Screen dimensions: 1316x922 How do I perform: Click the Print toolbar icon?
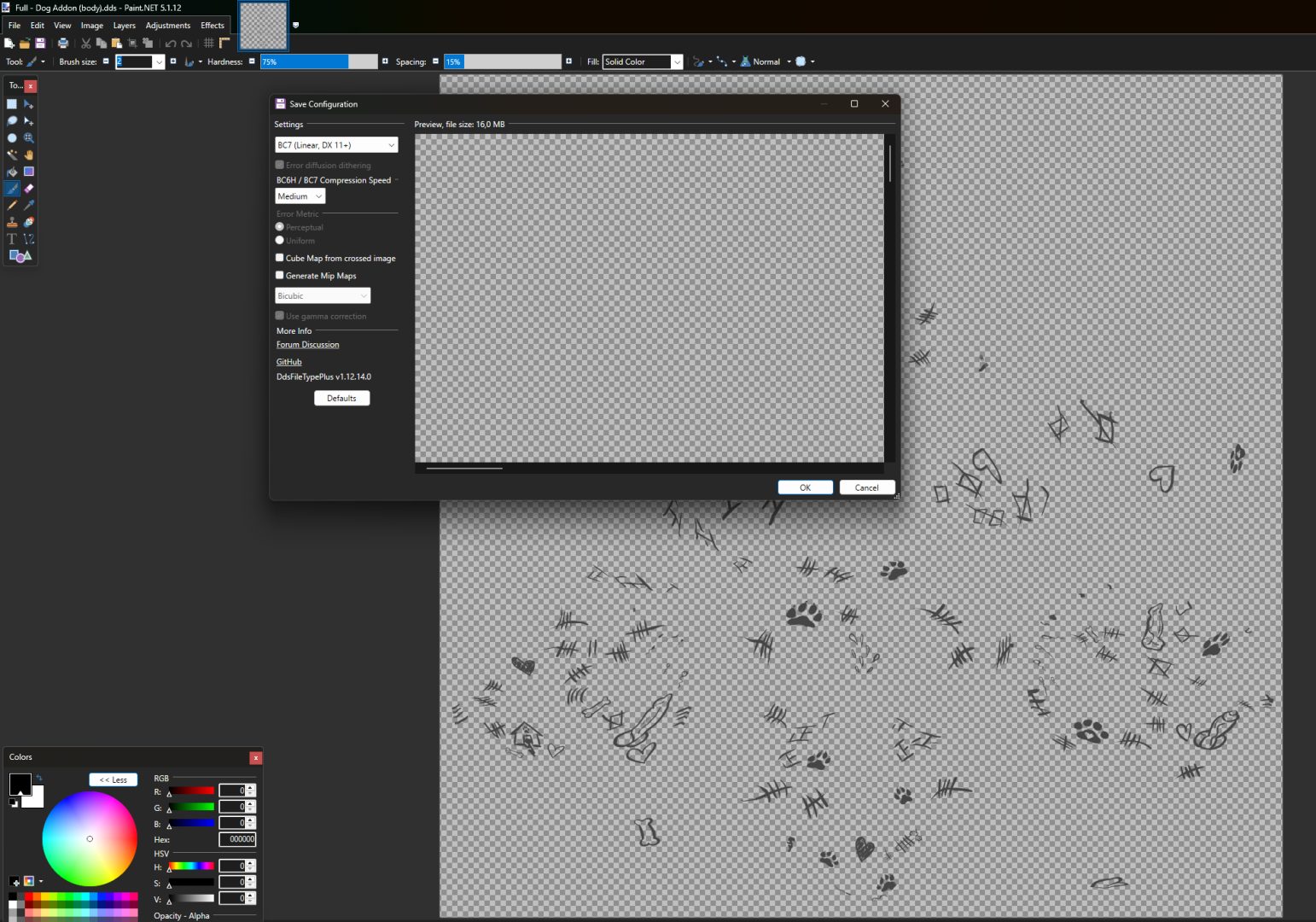63,43
